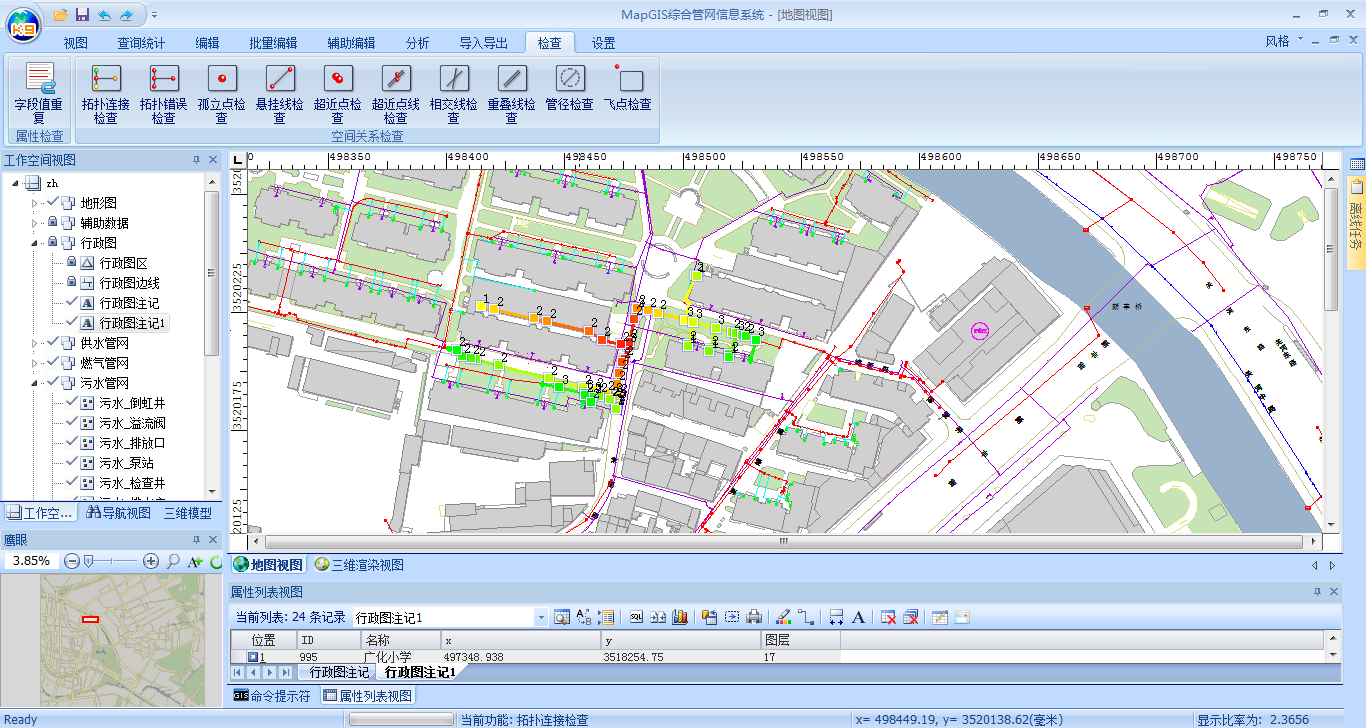Toggle visibility check of 地形图 layer
This screenshot has height=728, width=1366.
click(x=52, y=202)
